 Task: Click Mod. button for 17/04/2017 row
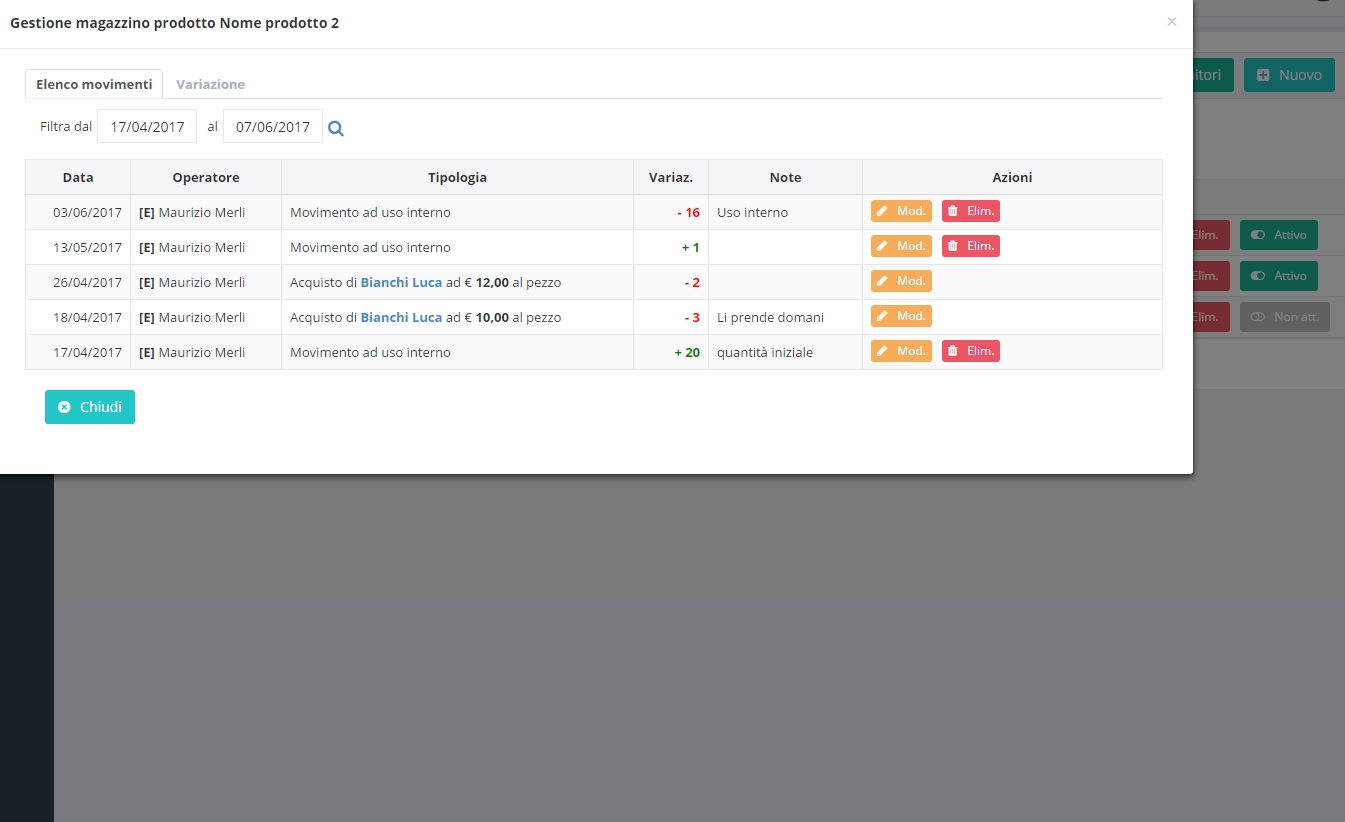point(901,351)
